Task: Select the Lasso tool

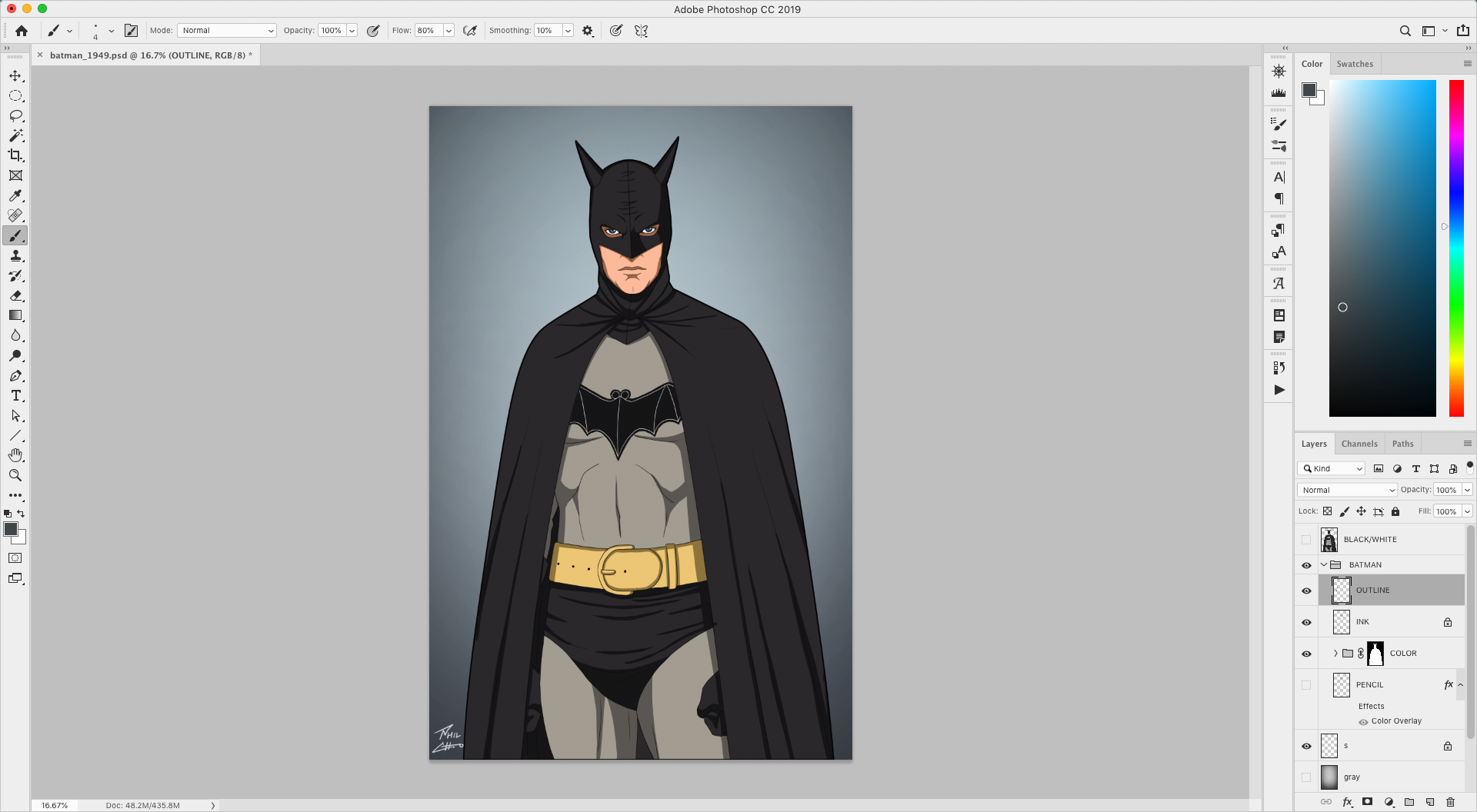Action: click(15, 115)
